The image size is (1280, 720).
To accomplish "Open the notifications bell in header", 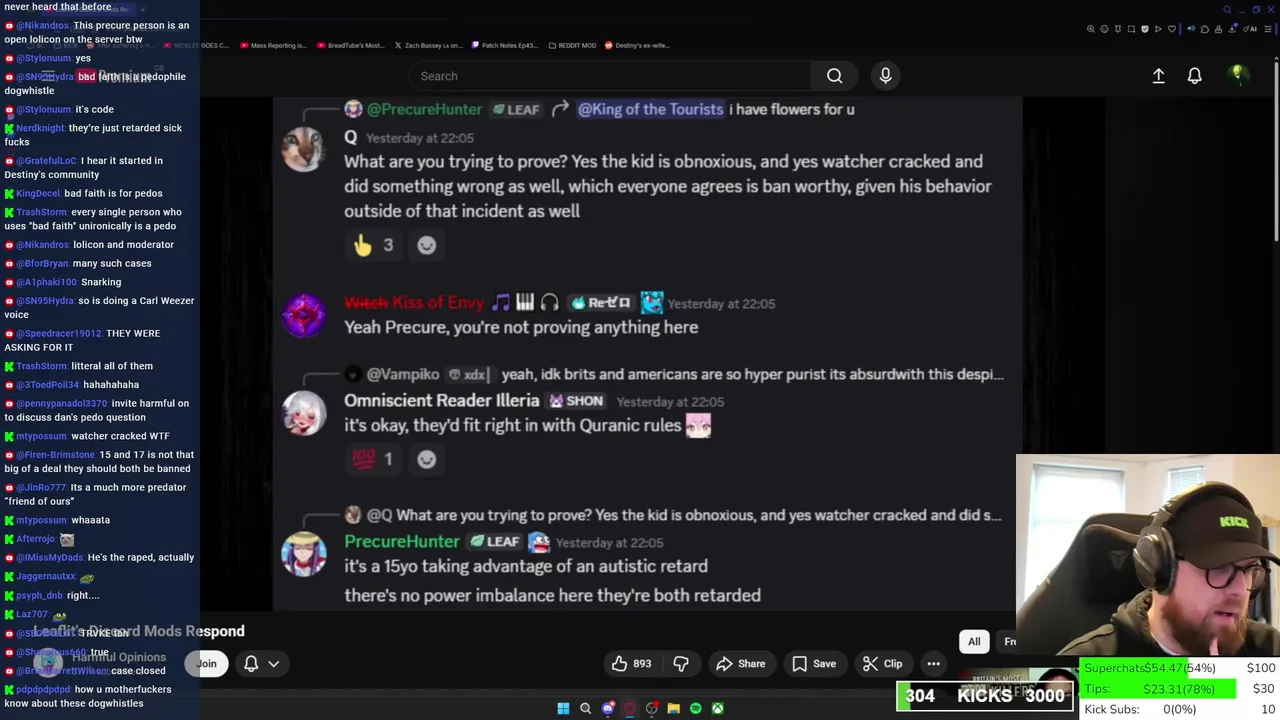I will [x=1194, y=76].
